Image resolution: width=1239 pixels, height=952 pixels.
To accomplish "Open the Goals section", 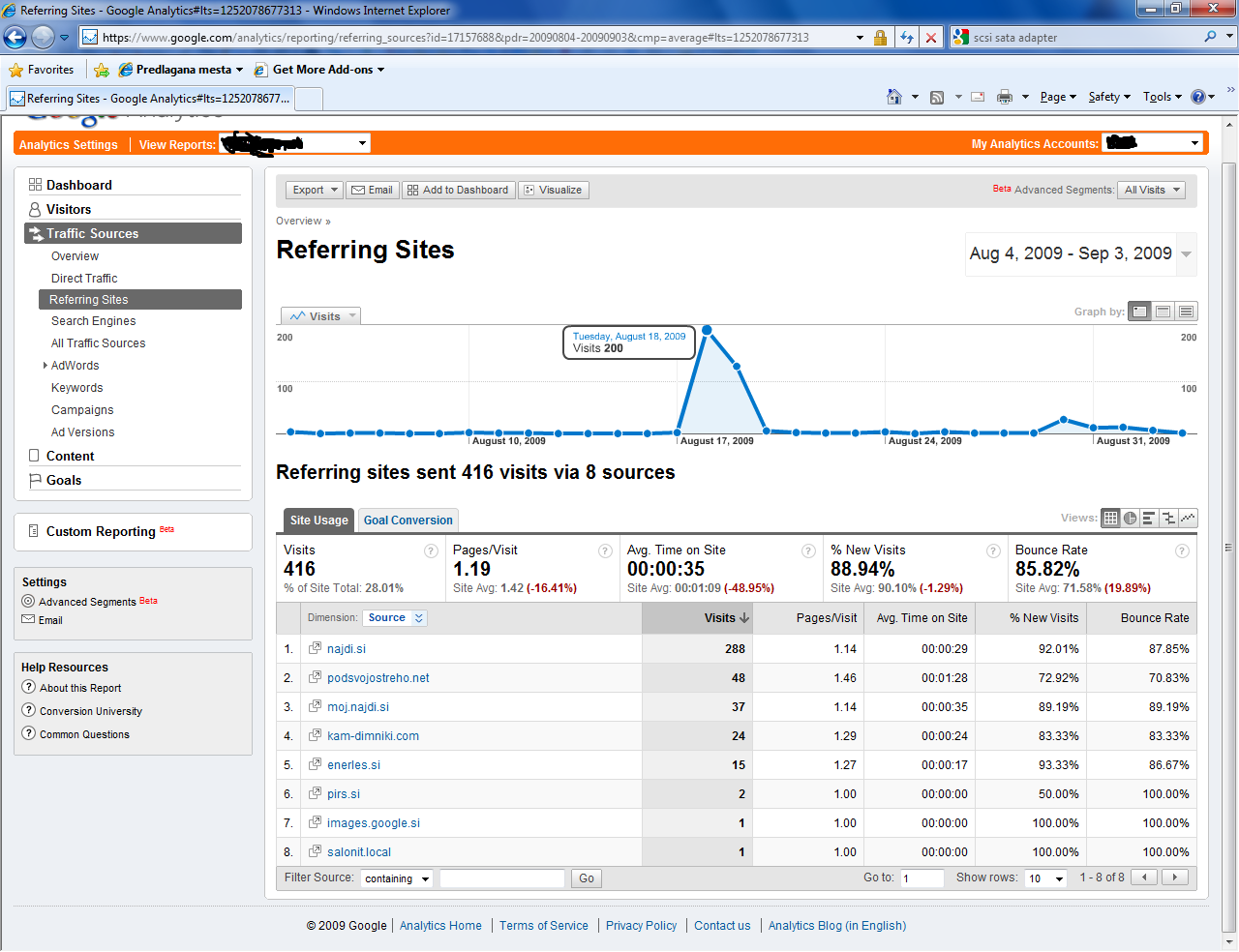I will coord(64,480).
